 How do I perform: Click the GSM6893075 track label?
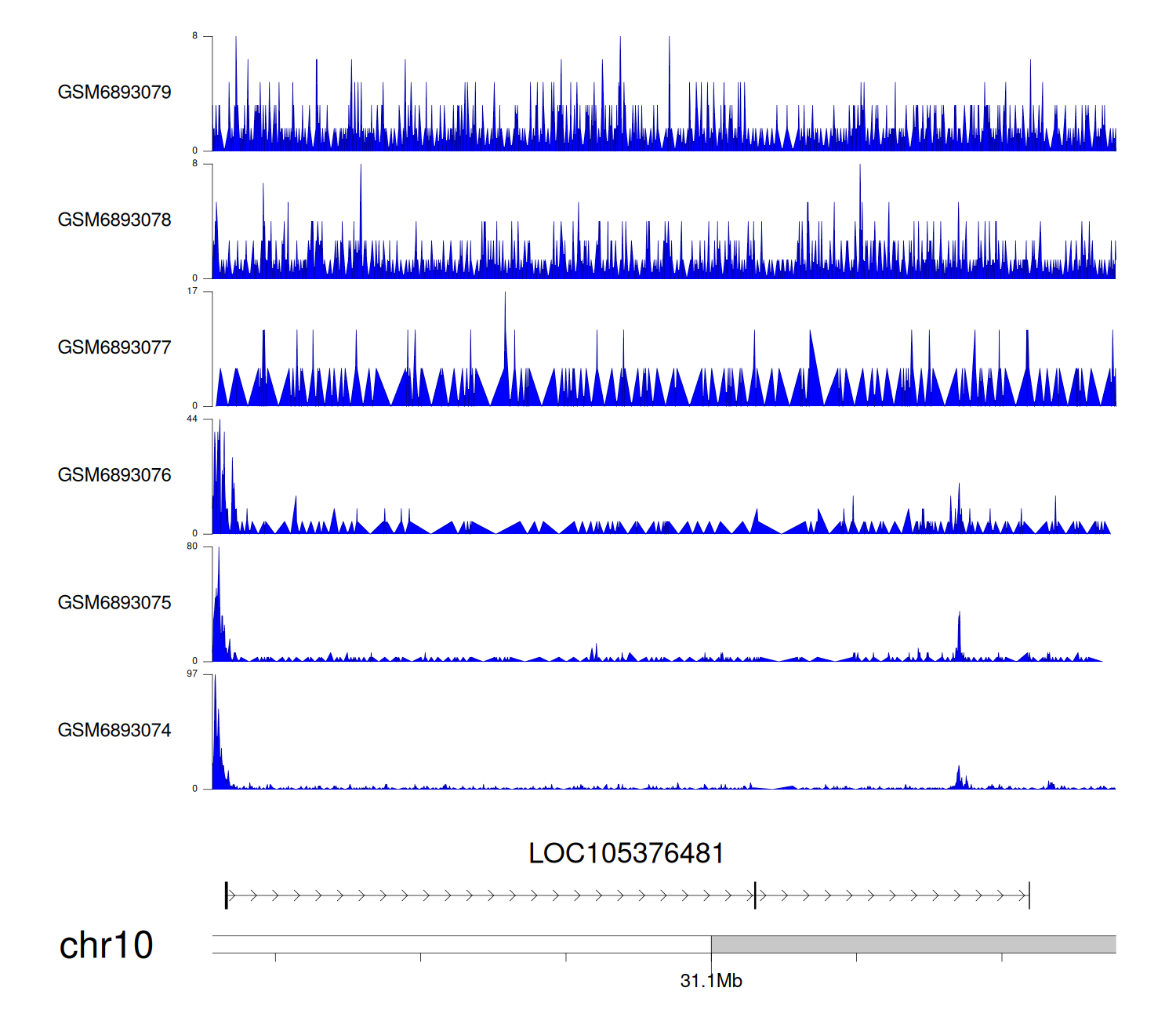pyautogui.click(x=114, y=603)
